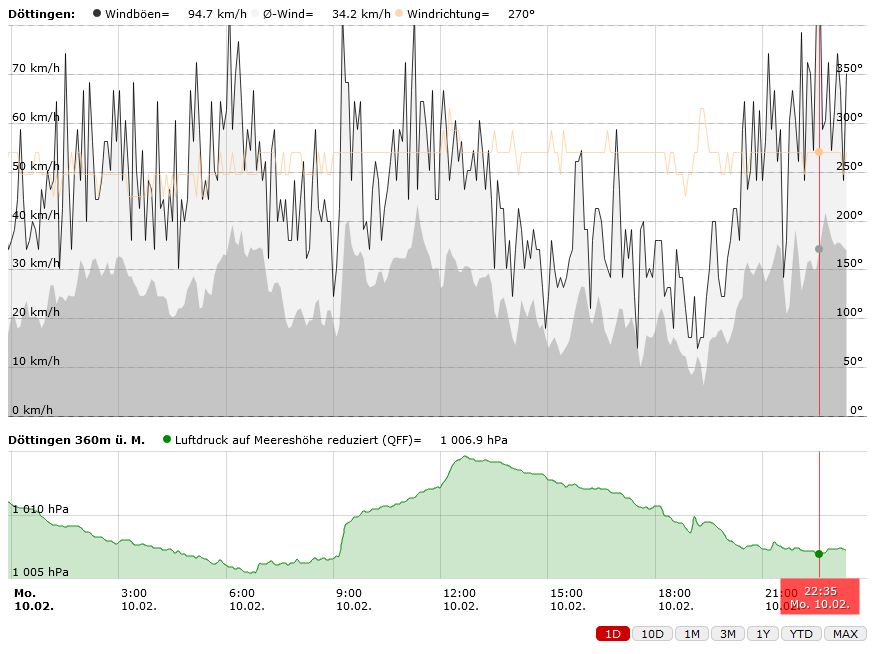The image size is (872, 654).
Task: Click the 18:00 time axis label
Action: click(675, 599)
